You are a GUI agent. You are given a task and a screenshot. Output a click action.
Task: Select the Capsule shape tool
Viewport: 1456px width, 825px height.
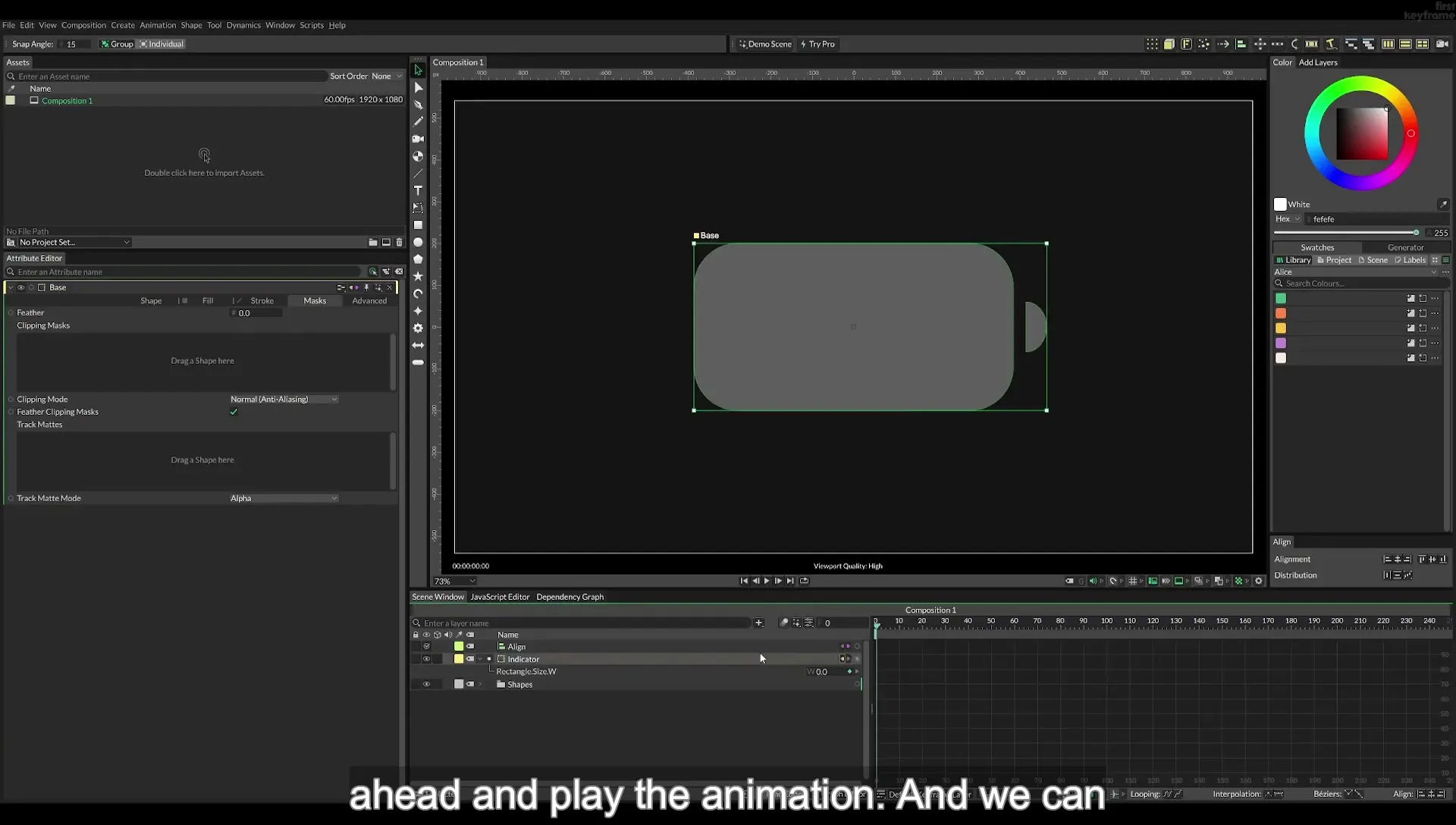418,362
